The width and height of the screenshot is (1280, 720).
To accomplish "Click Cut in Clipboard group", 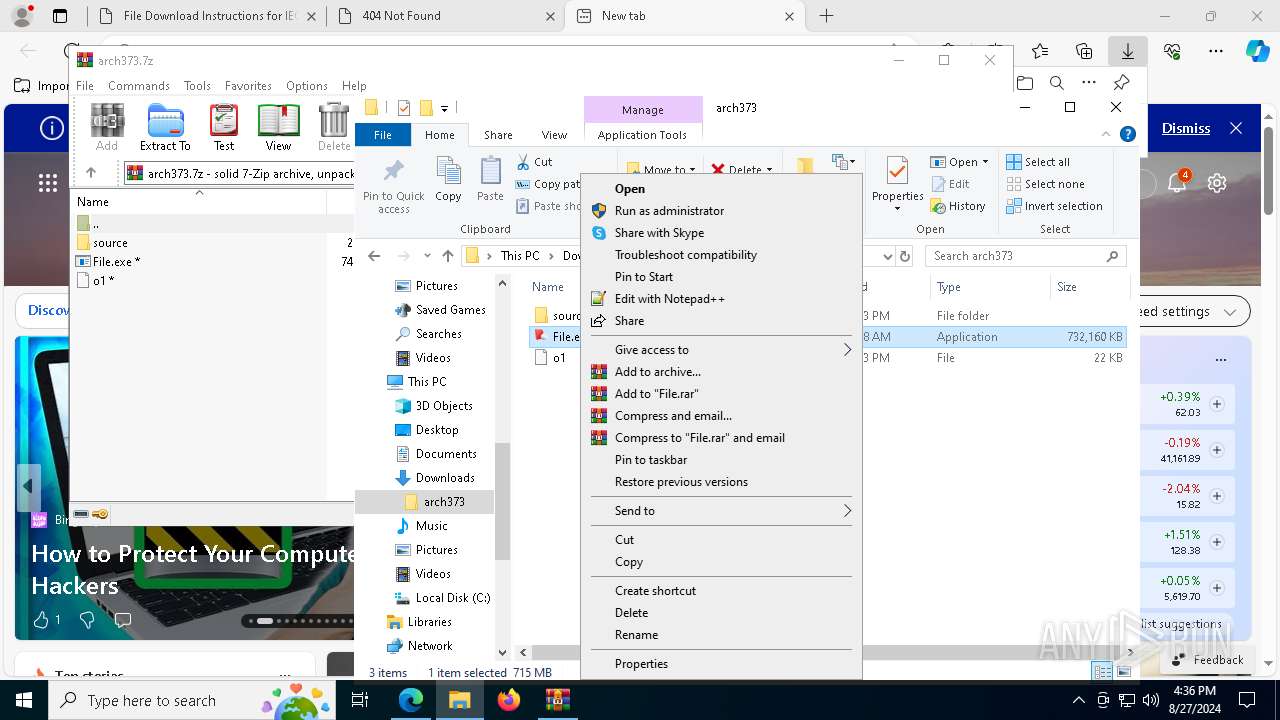I will pyautogui.click(x=535, y=162).
